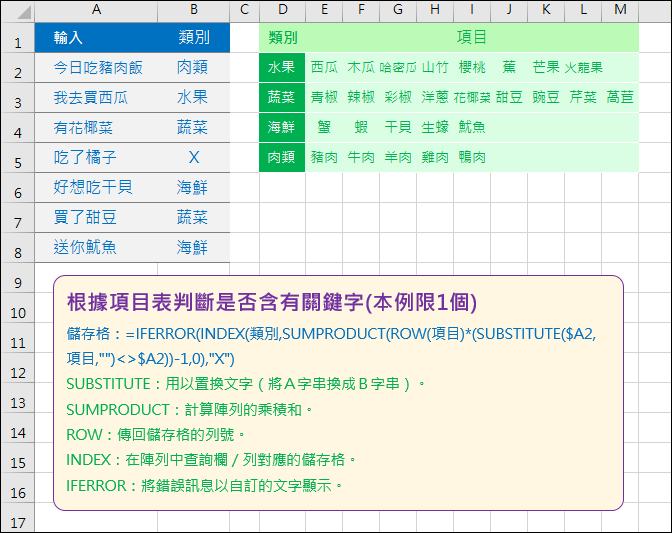Click the 青椒 item cell
This screenshot has width=672, height=533.
tap(324, 98)
